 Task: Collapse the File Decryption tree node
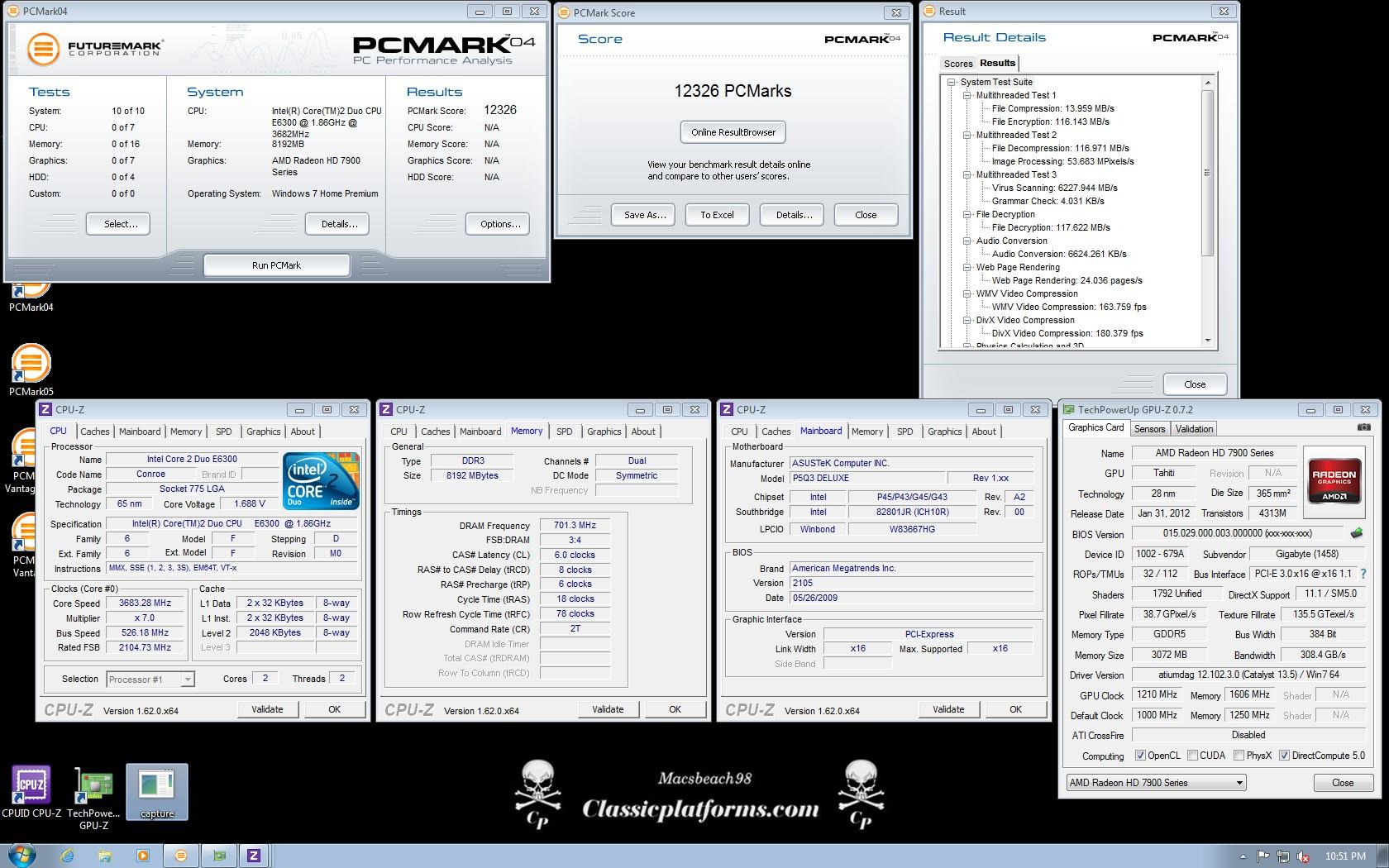pyautogui.click(x=967, y=214)
